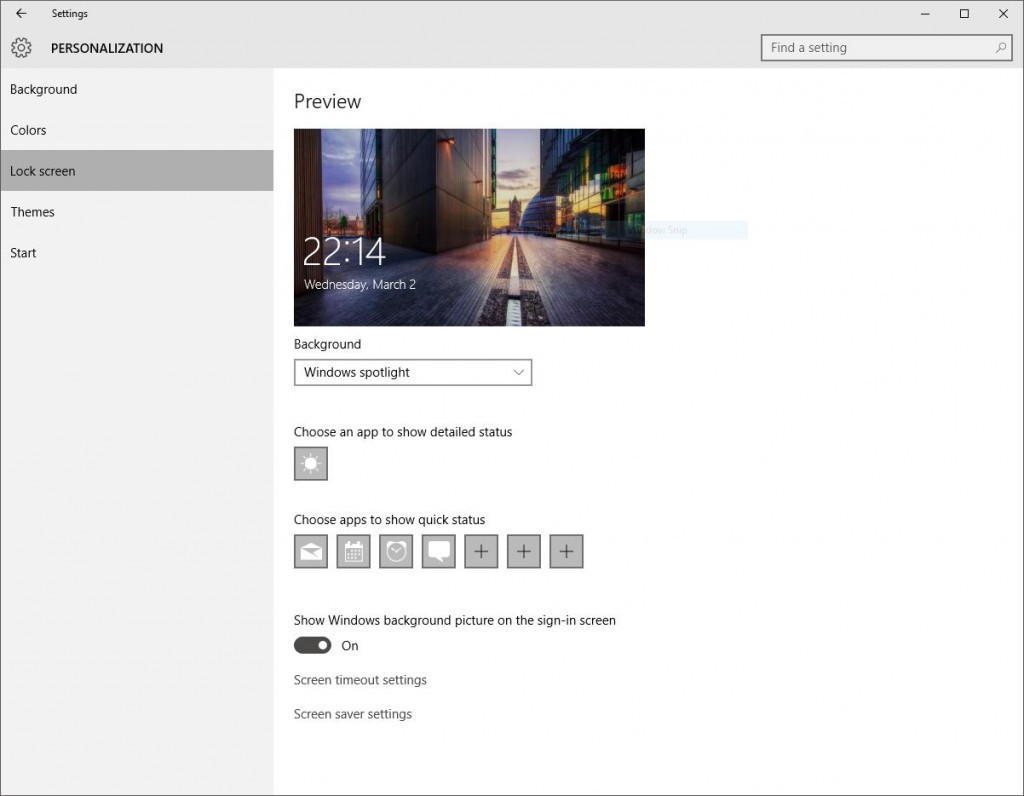Viewport: 1024px width, 796px height.
Task: Add an app in first empty plus slot
Action: (481, 552)
